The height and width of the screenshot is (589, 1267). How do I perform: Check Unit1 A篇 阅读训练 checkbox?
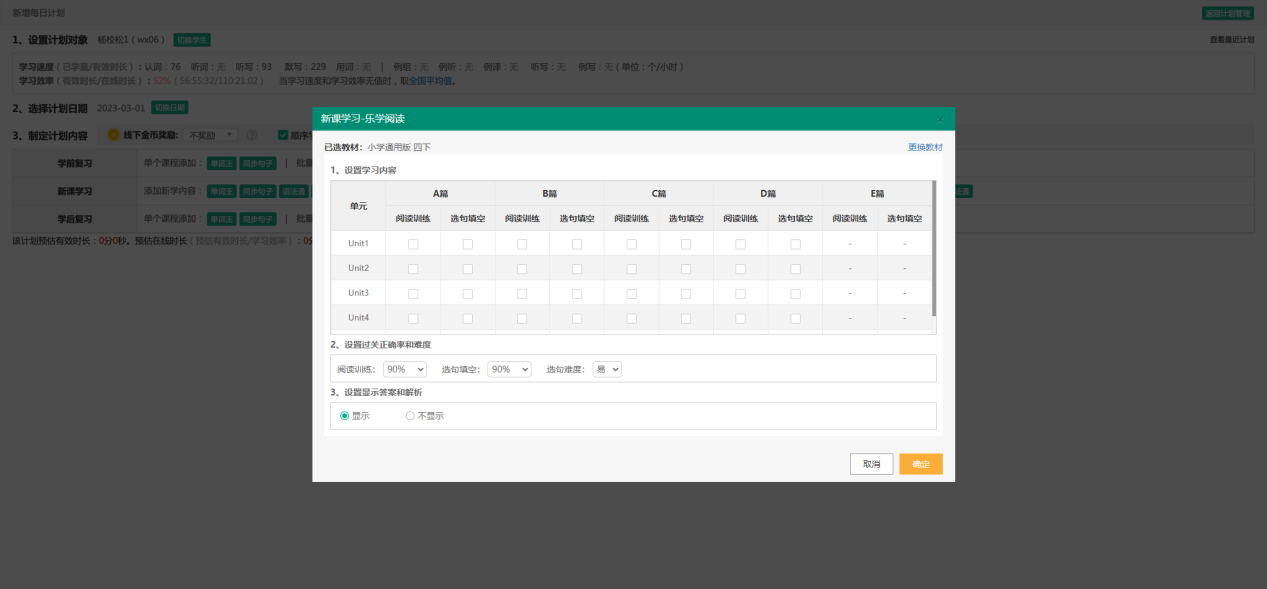pyautogui.click(x=413, y=244)
